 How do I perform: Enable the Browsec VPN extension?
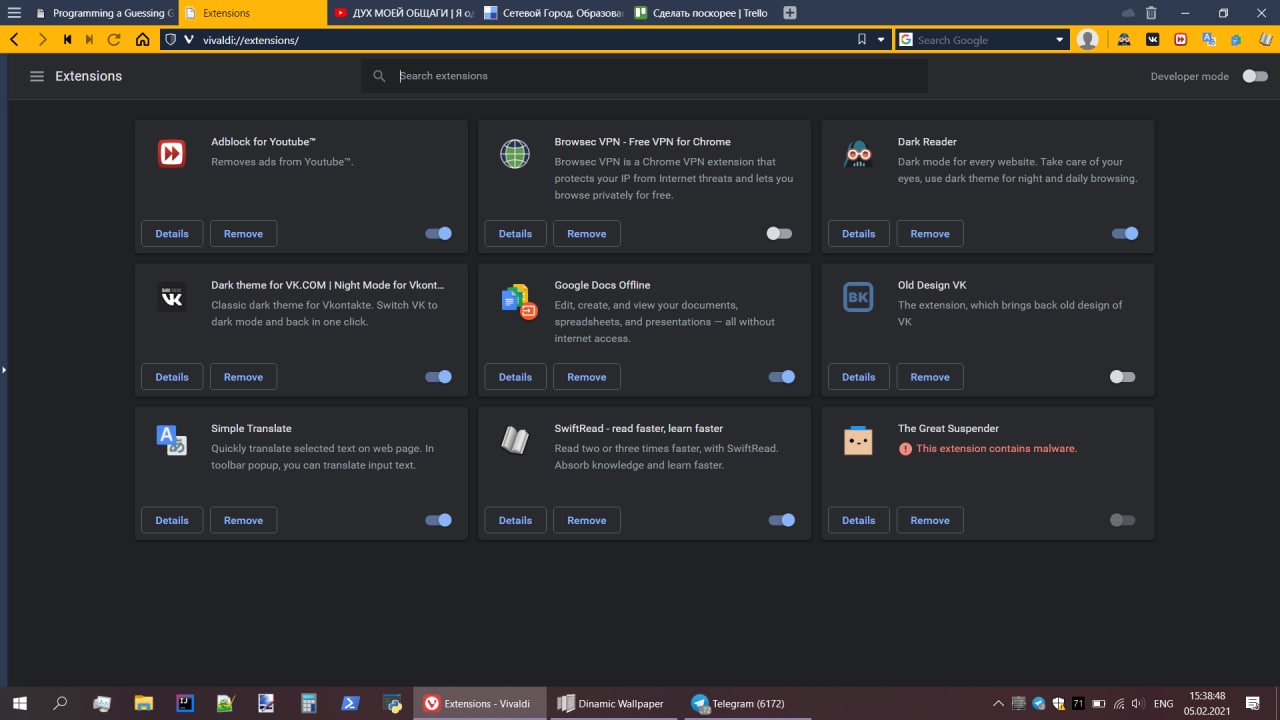point(779,233)
